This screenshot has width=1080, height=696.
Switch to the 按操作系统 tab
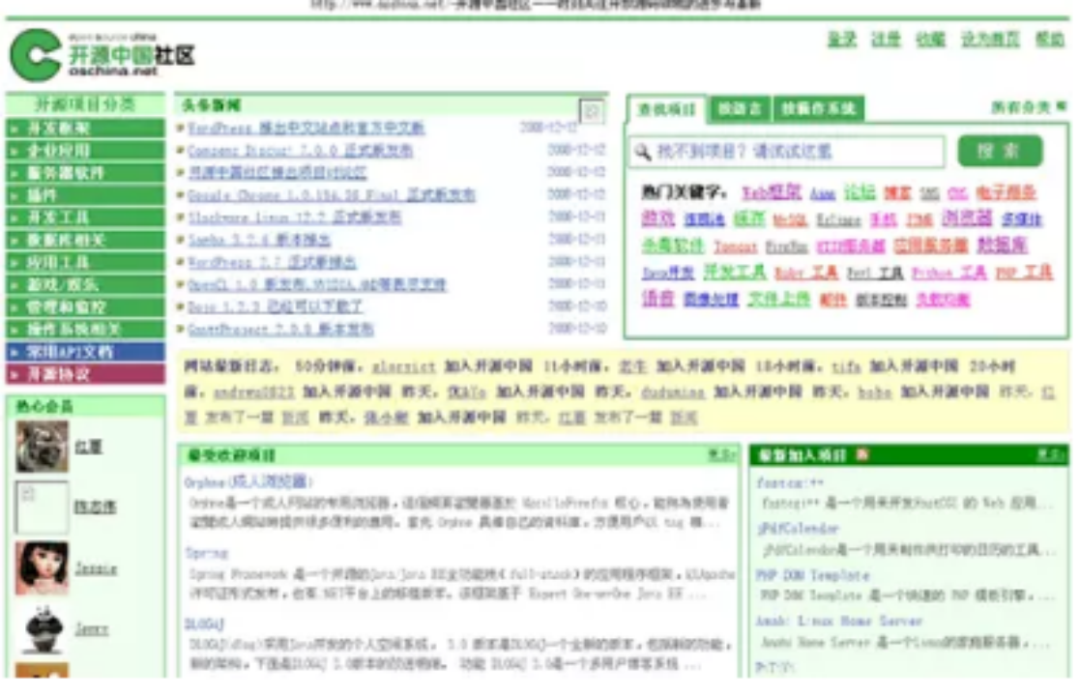point(818,109)
